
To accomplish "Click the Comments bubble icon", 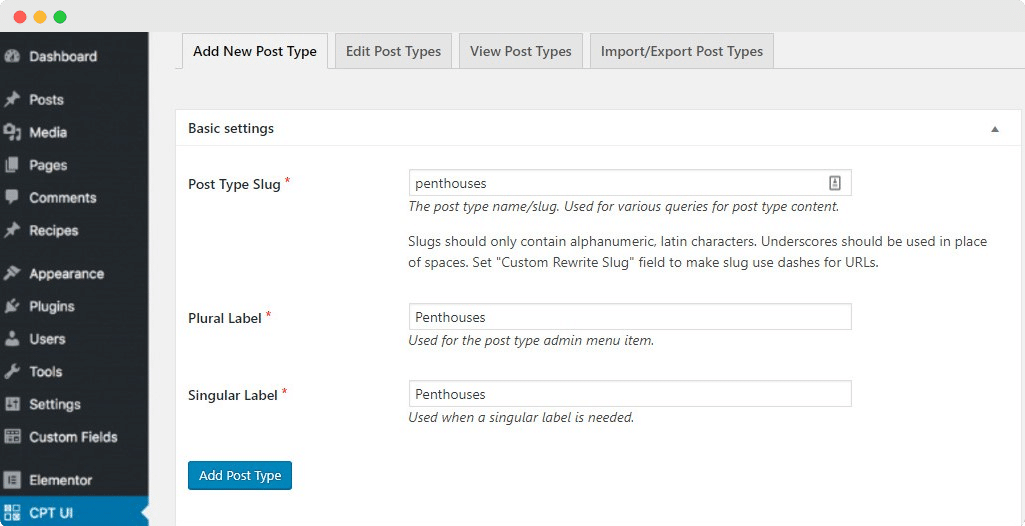I will tap(12, 197).
